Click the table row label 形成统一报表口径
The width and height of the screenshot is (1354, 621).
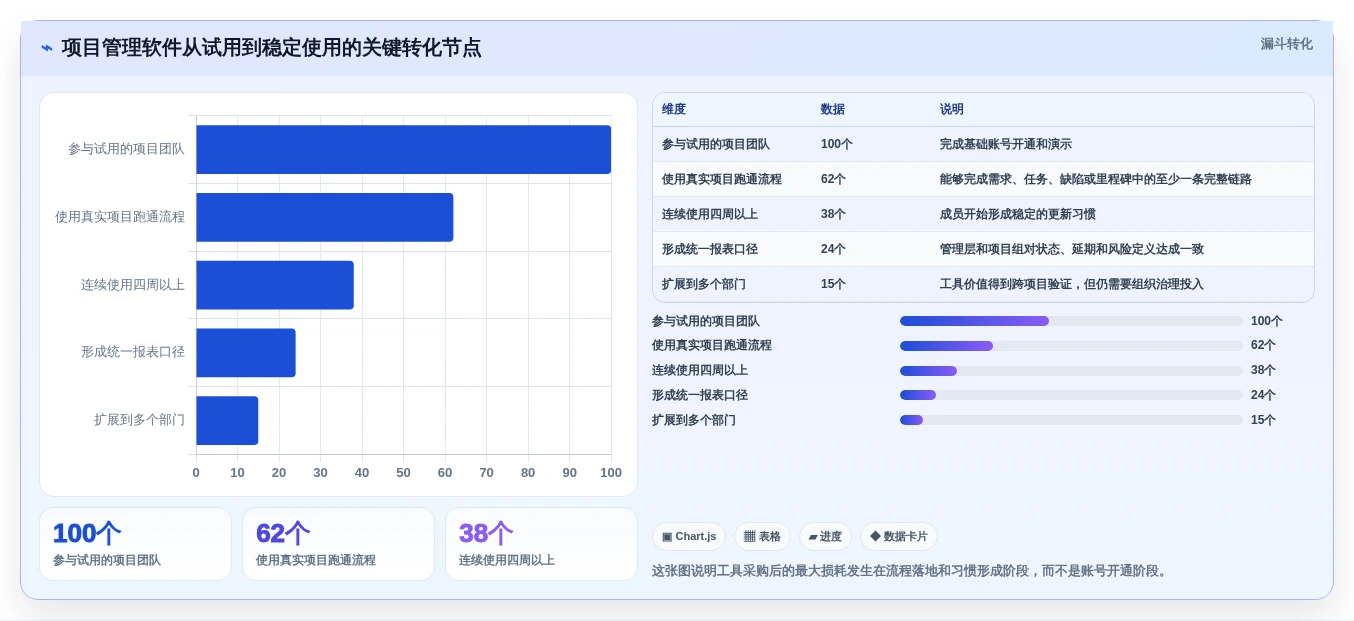pos(710,249)
